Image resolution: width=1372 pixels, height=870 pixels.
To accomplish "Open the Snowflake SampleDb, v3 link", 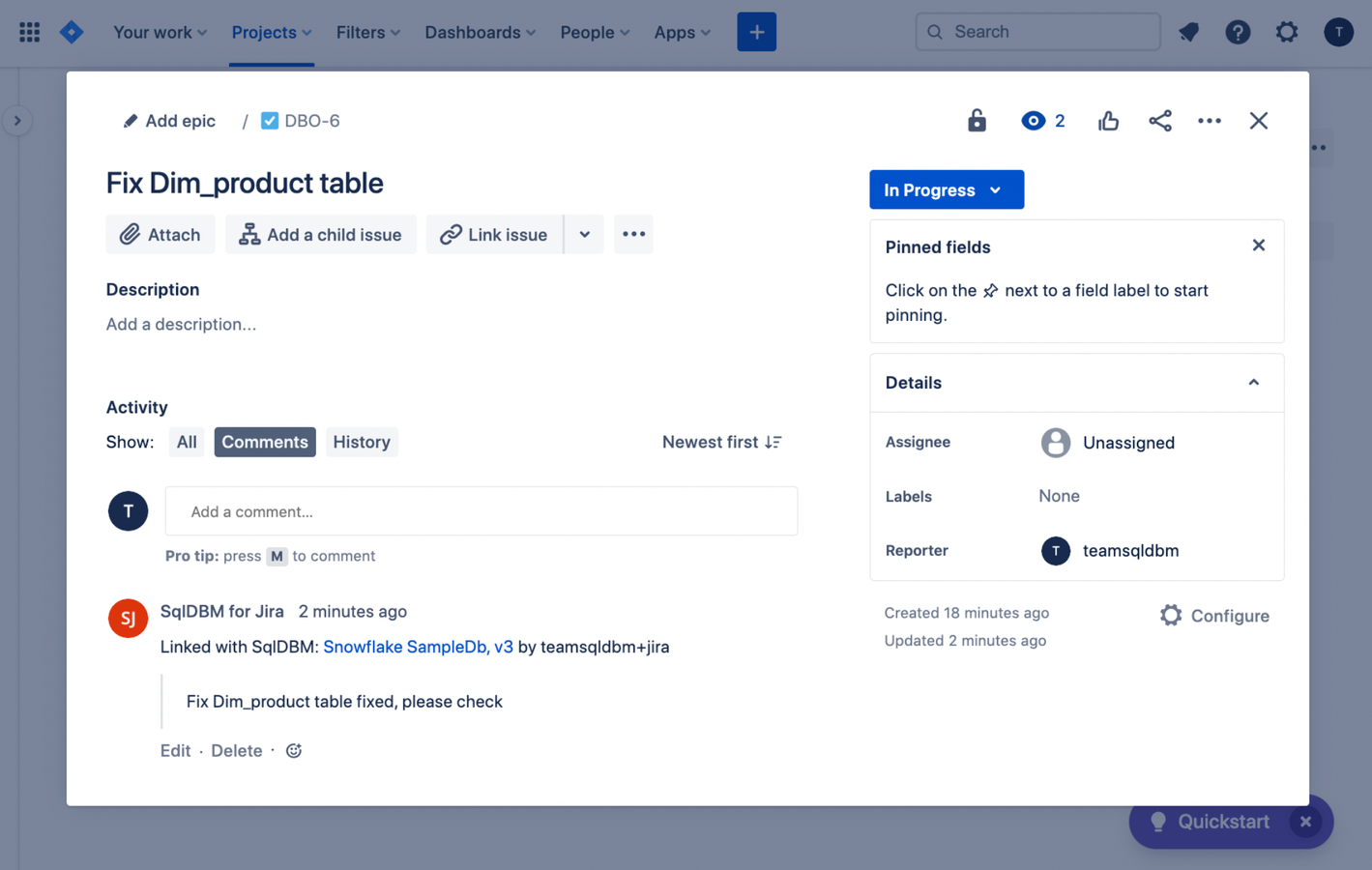I will pyautogui.click(x=418, y=647).
